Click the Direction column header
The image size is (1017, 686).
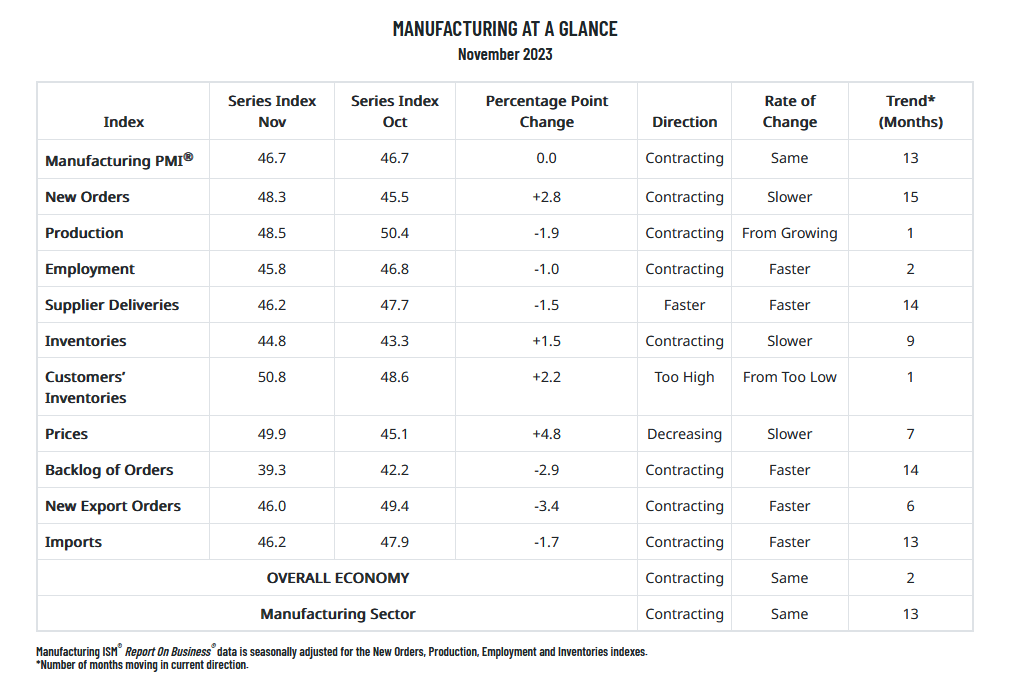[x=685, y=122]
